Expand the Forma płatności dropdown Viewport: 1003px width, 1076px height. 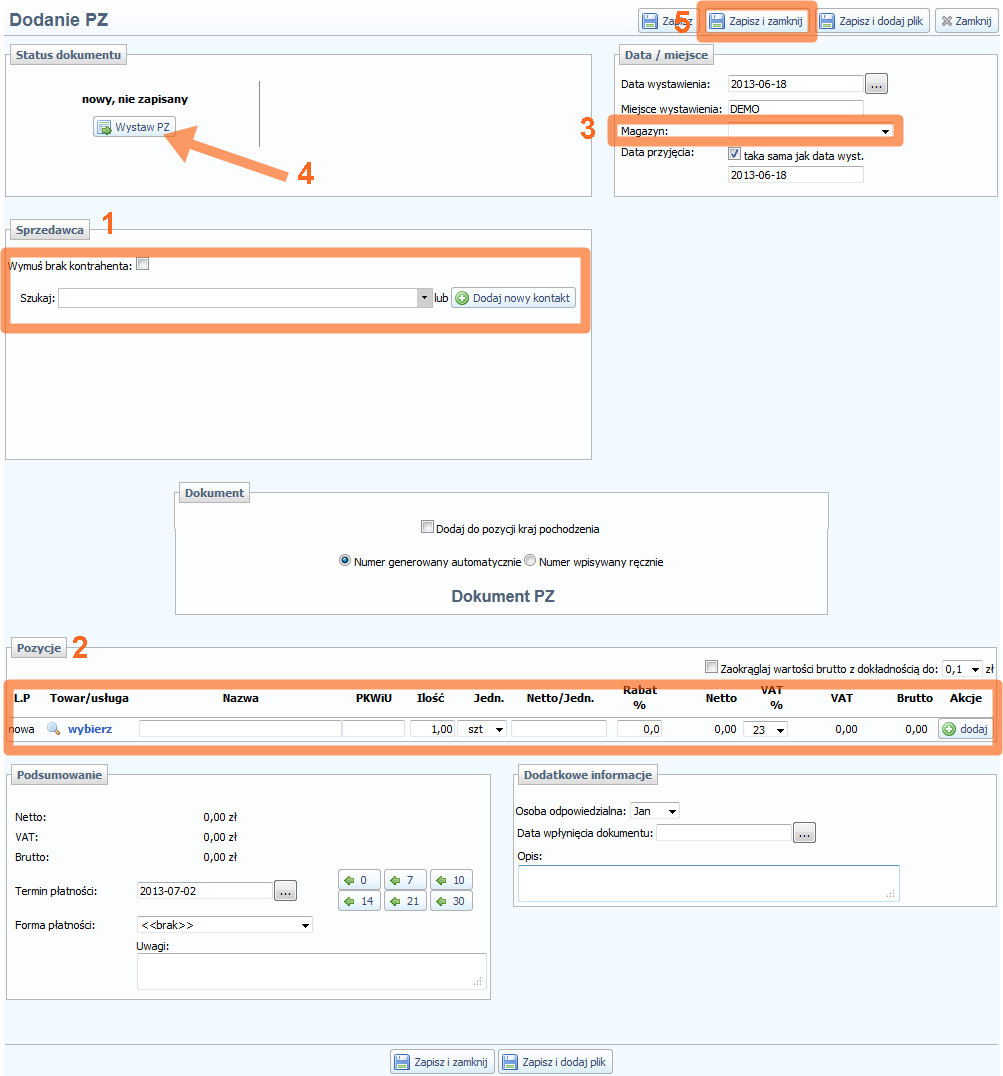(x=224, y=925)
